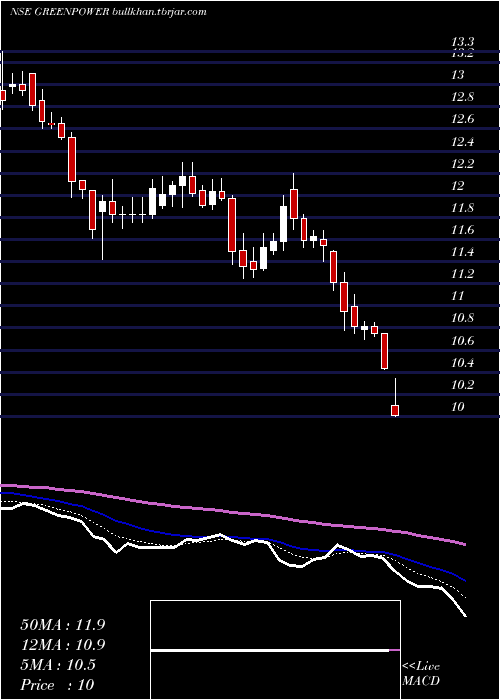500x700 pixels.
Task: Click the 12 price axis label
Action: point(458,186)
